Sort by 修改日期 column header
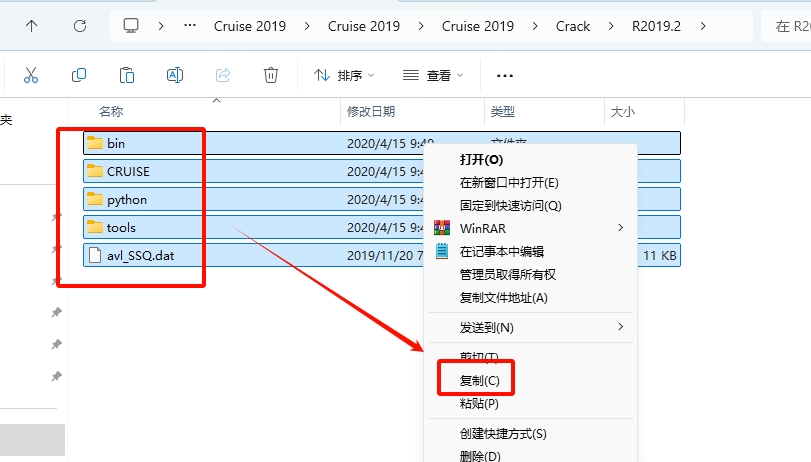 pyautogui.click(x=371, y=111)
